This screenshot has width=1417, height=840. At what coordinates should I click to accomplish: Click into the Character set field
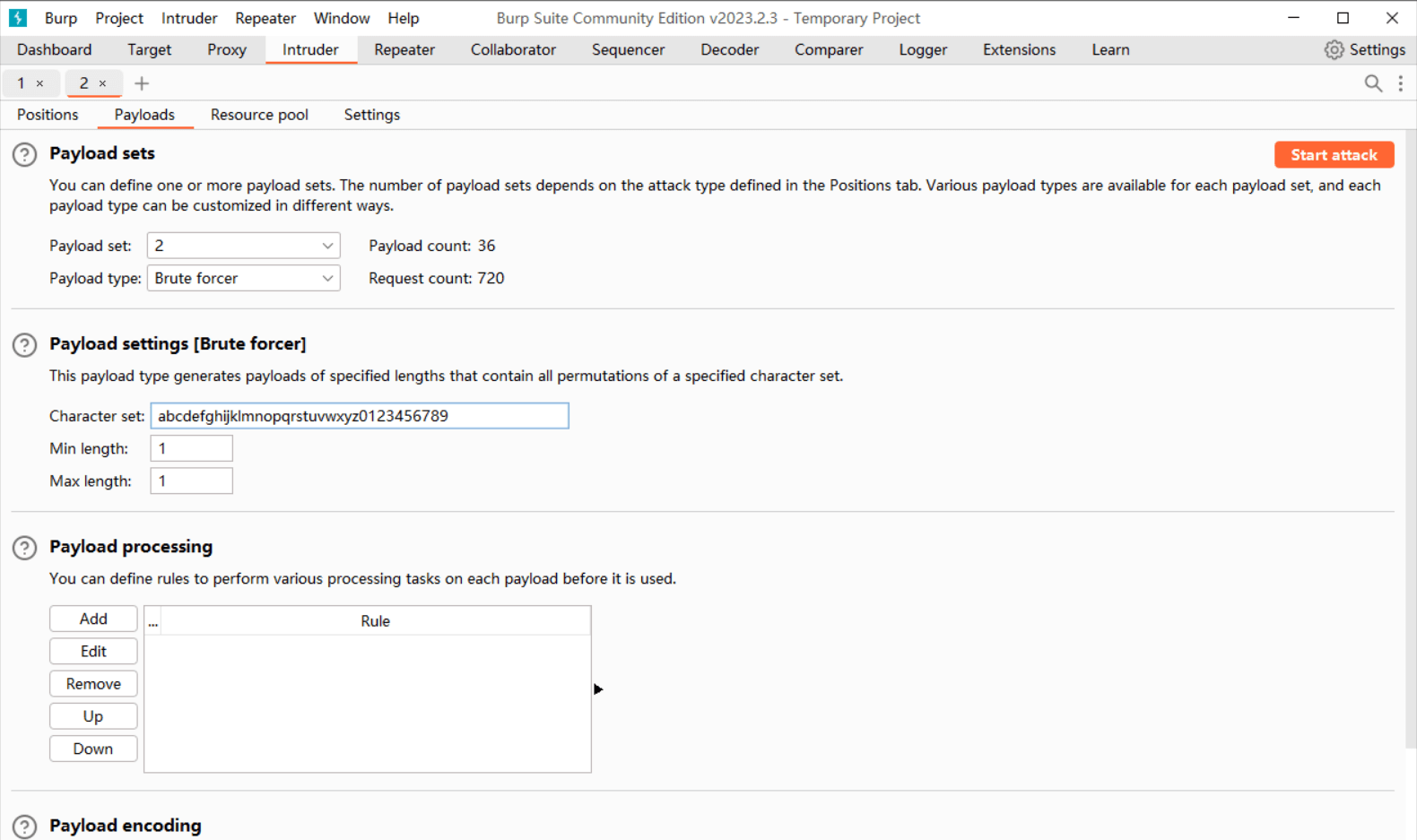[359, 416]
